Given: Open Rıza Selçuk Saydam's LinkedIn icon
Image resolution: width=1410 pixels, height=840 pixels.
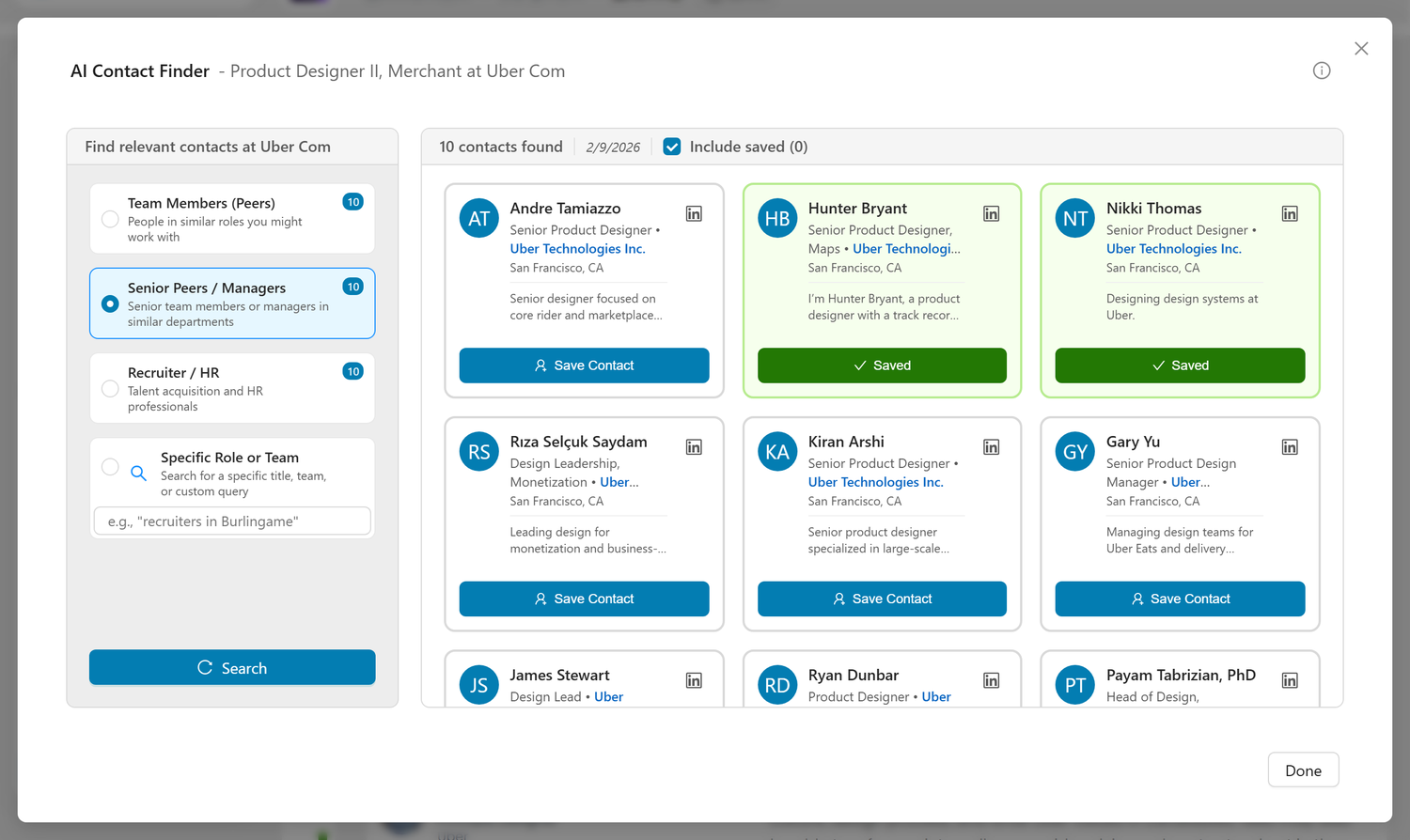Looking at the screenshot, I should (694, 447).
